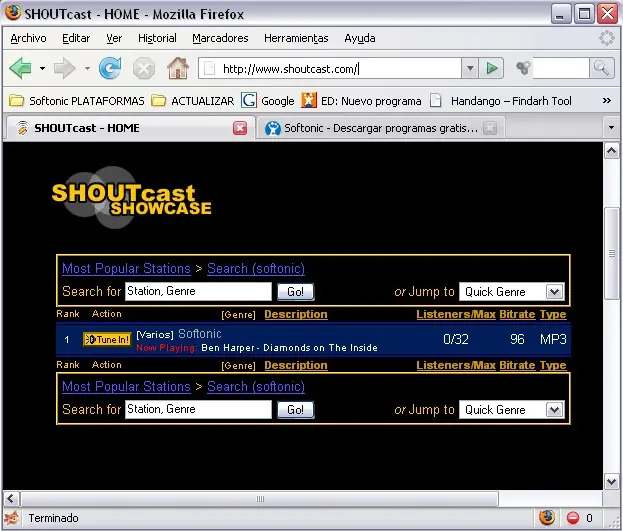Sort by the bottom Type header

(x=553, y=365)
